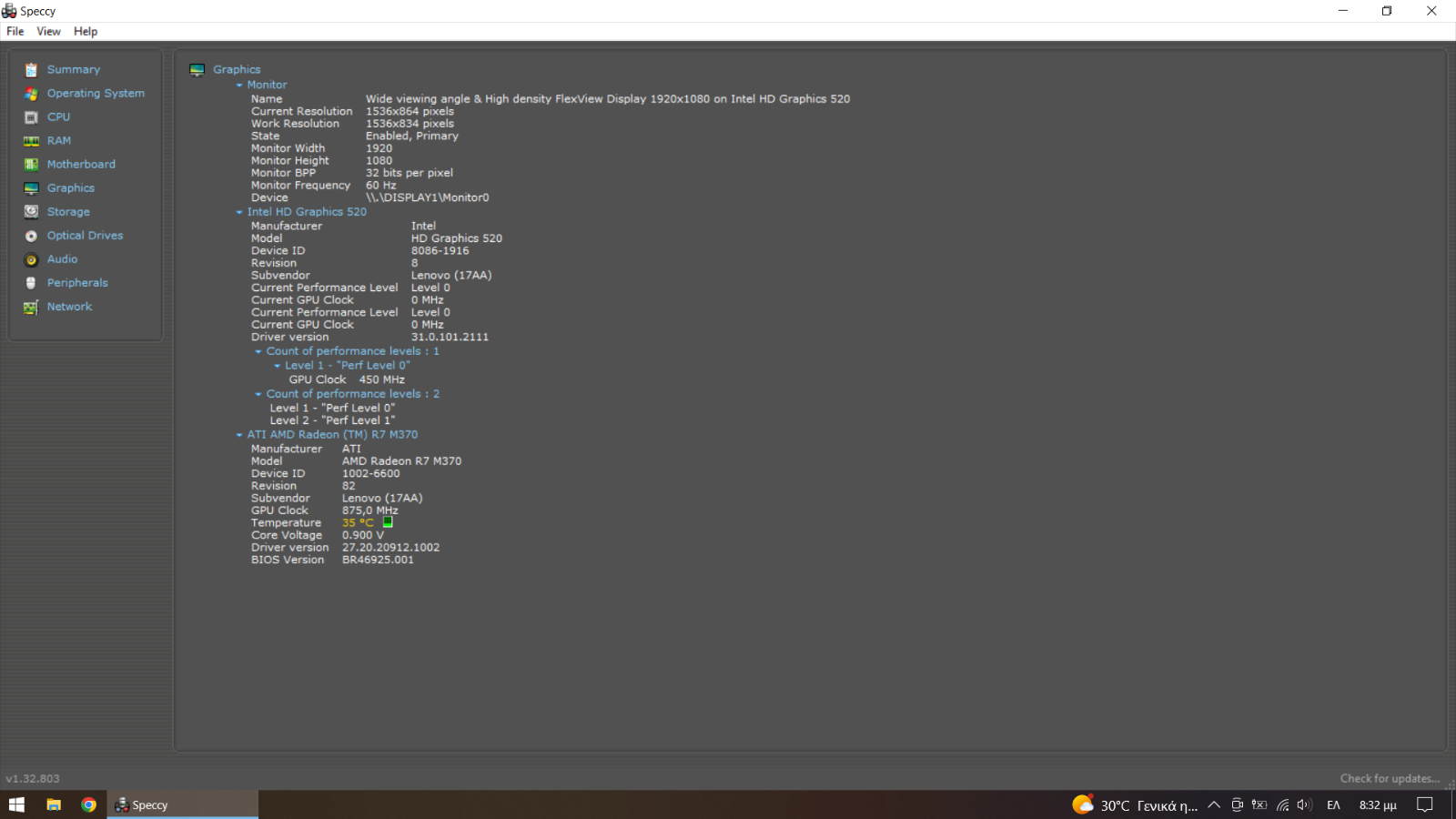This screenshot has width=1456, height=819.
Task: Click the green temperature indicator box
Action: [x=388, y=522]
